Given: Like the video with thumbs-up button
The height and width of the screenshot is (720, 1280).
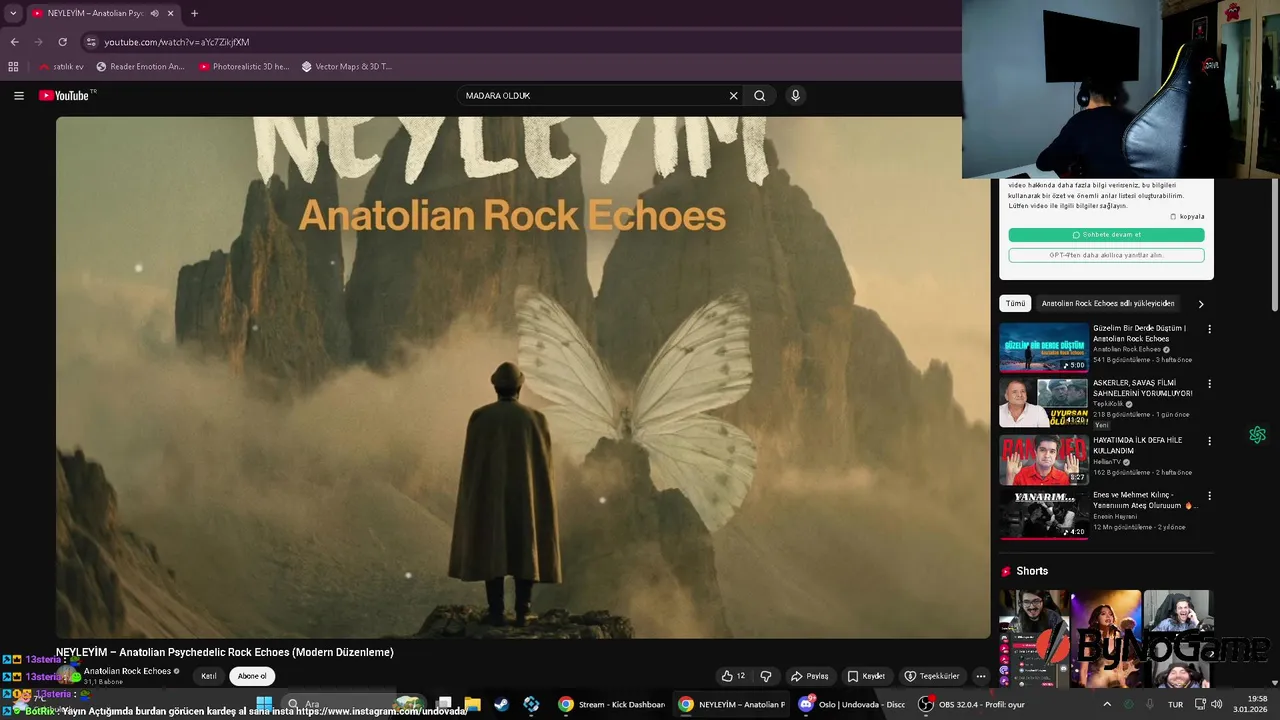Looking at the screenshot, I should coord(733,676).
